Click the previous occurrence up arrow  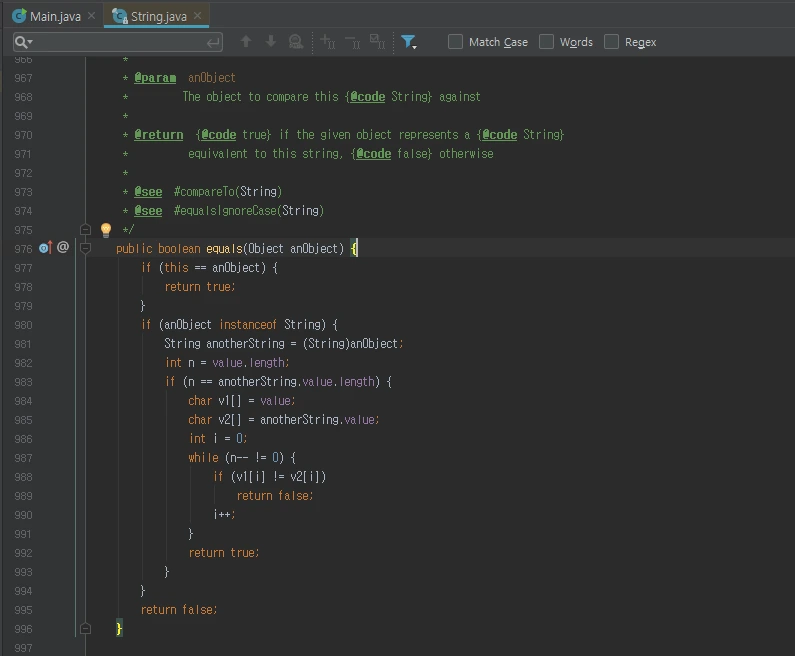(246, 42)
